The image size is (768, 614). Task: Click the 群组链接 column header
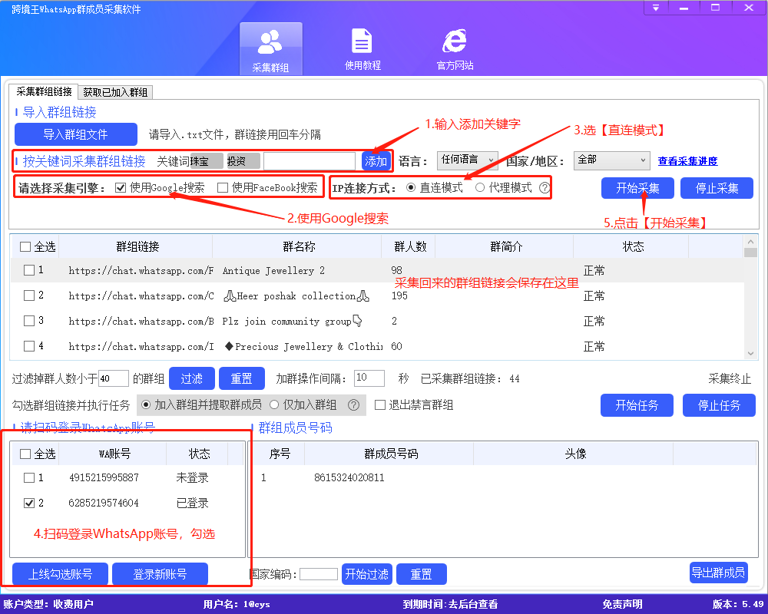pos(137,247)
